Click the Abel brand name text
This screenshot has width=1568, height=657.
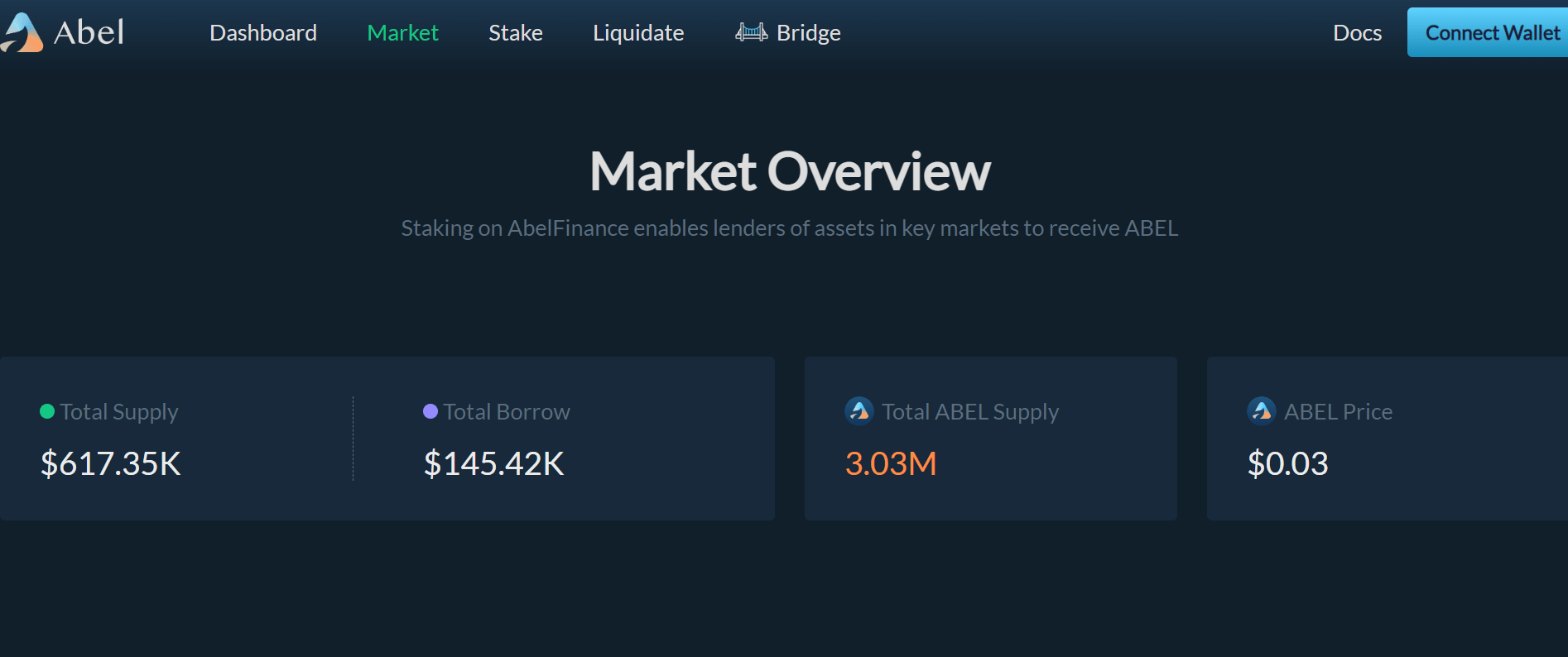coord(89,33)
